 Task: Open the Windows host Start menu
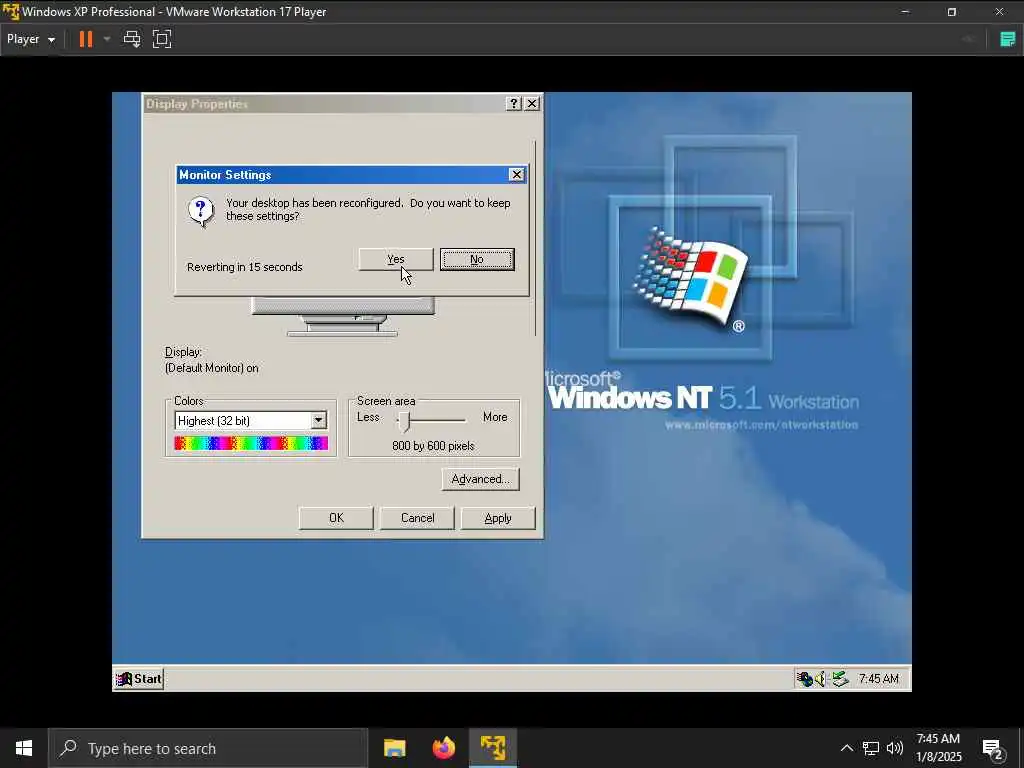tap(24, 748)
